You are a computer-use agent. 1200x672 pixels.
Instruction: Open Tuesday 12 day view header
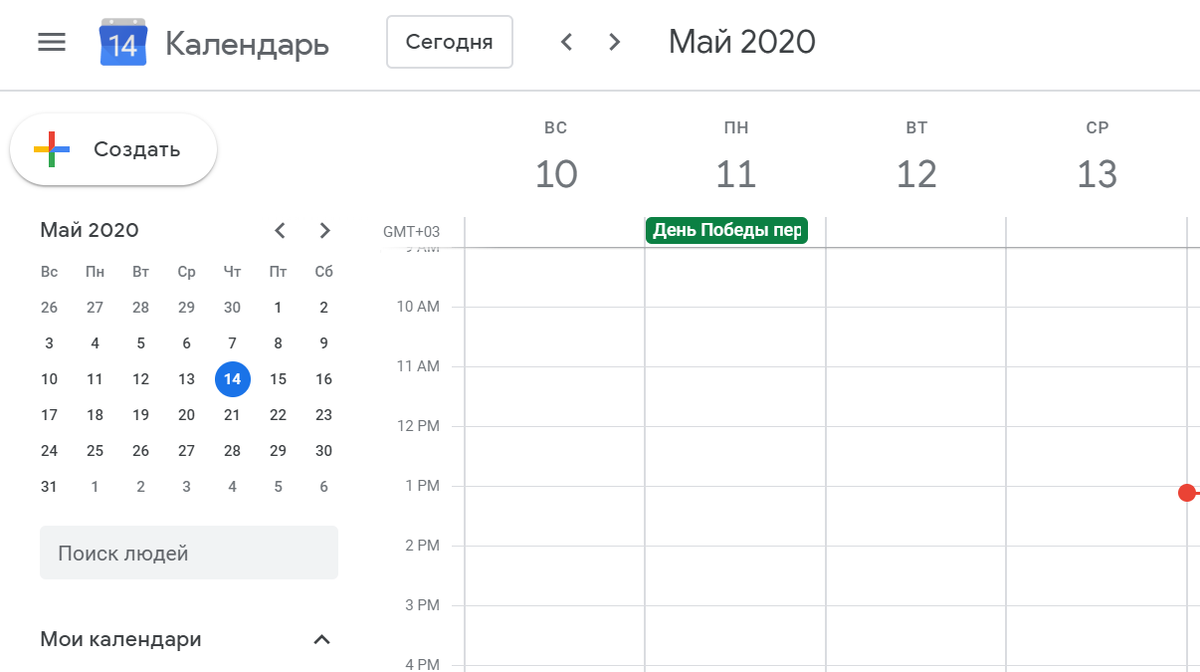916,174
